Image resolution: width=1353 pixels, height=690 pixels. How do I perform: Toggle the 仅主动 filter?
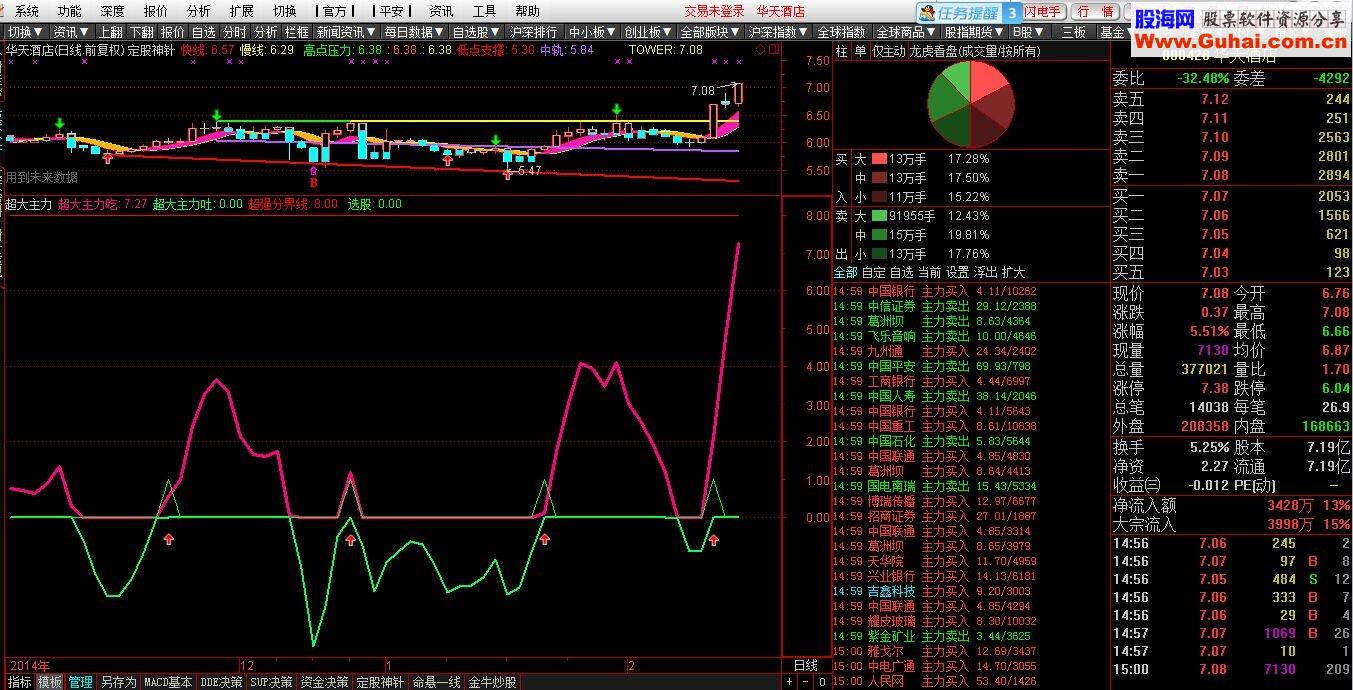point(889,51)
